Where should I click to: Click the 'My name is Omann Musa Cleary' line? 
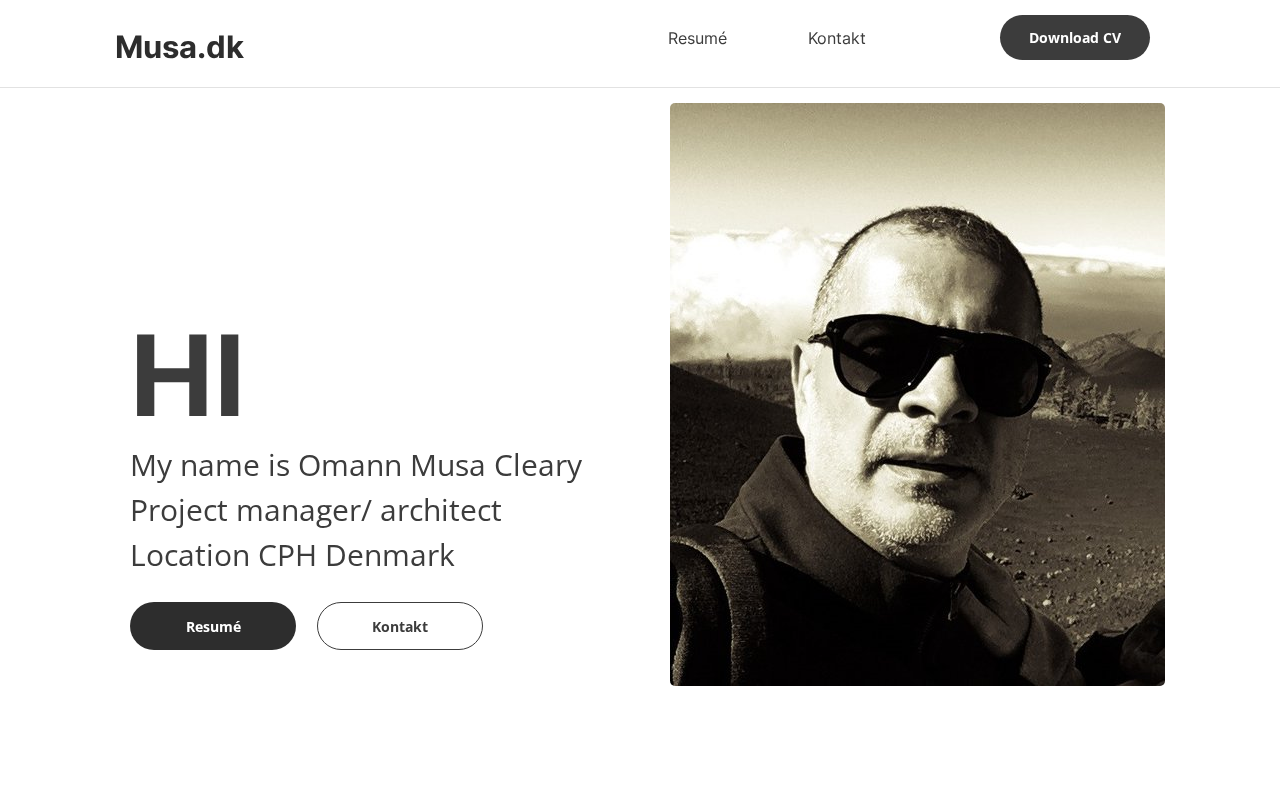tap(356, 466)
